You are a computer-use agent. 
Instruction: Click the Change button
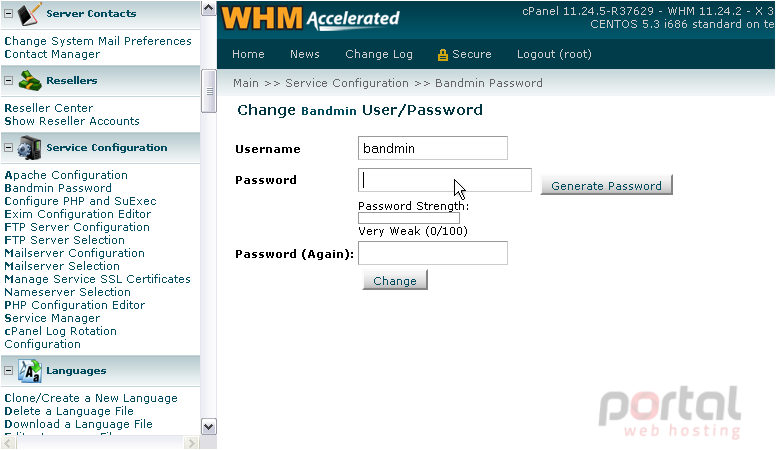pyautogui.click(x=394, y=280)
